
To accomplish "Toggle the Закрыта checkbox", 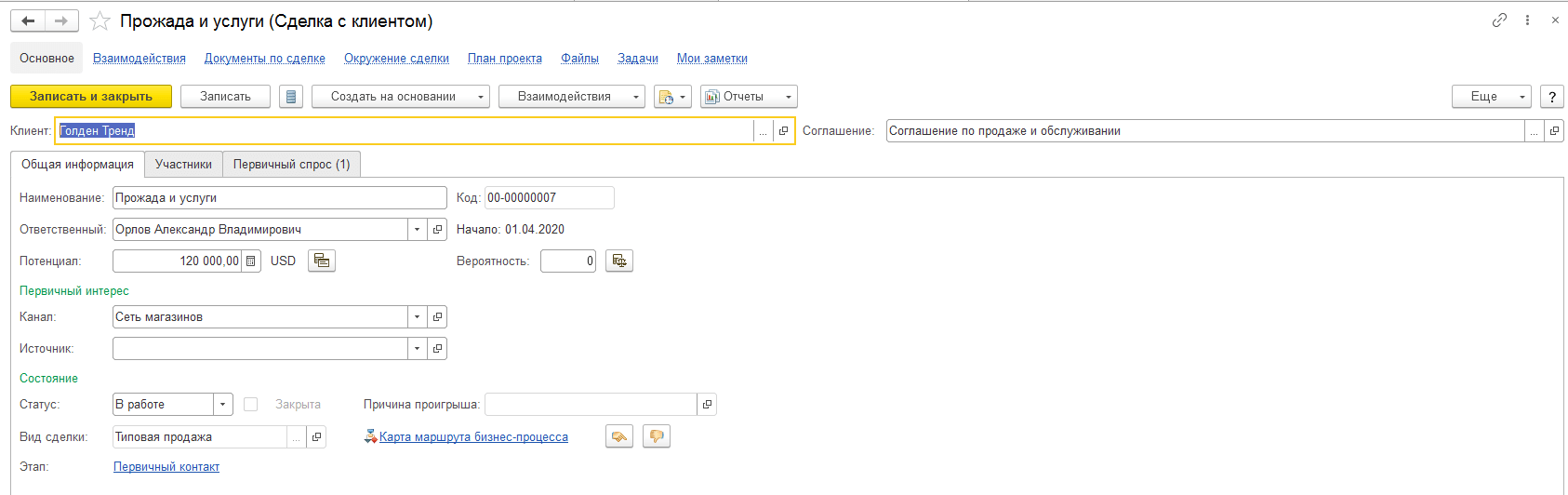I will [x=250, y=405].
